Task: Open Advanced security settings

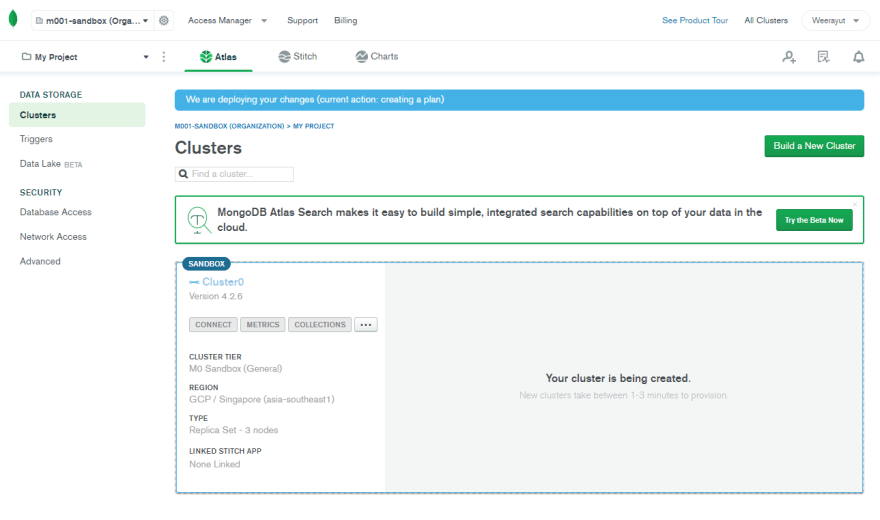Action: click(x=40, y=261)
